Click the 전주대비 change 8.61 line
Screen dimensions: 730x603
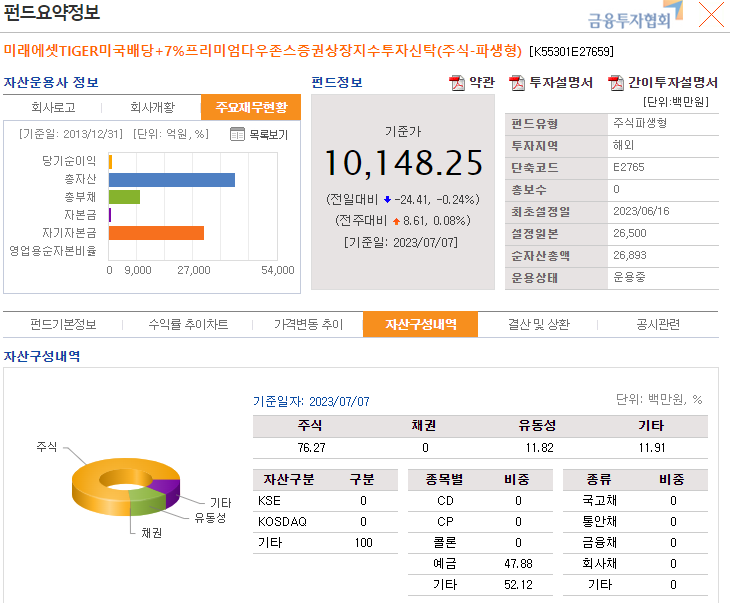pos(403,221)
